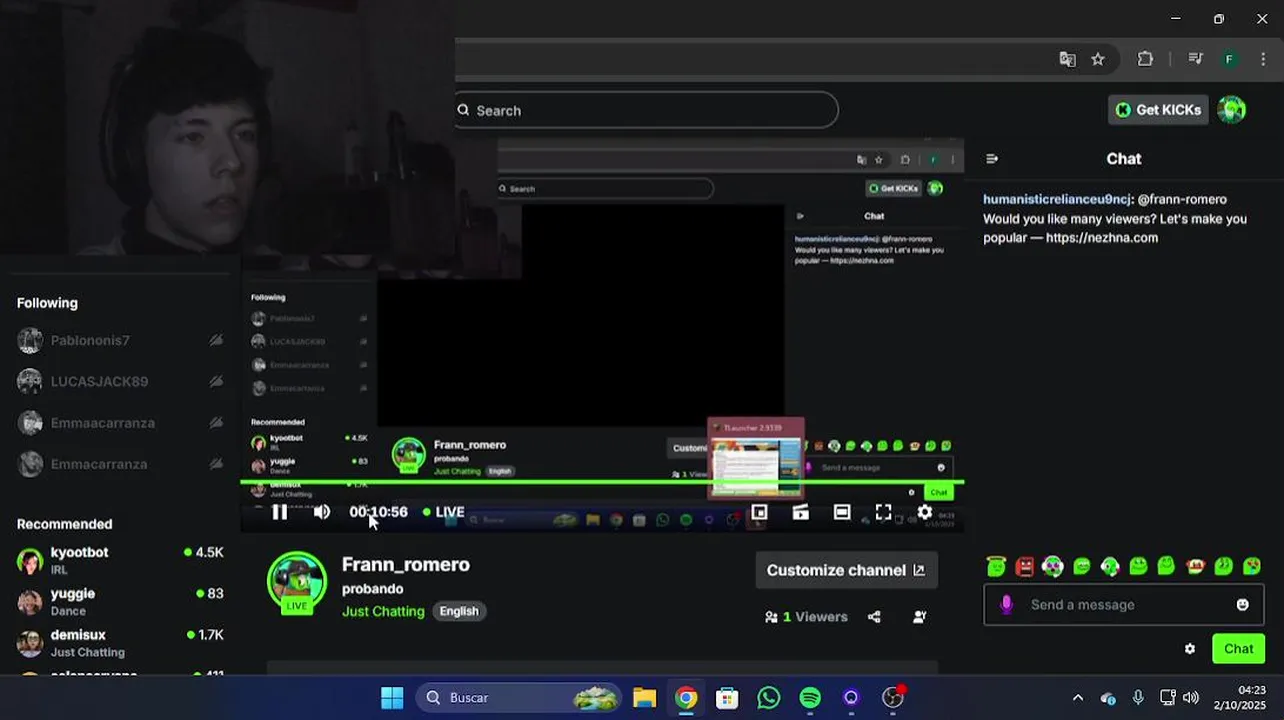The width and height of the screenshot is (1284, 720).
Task: Click humanisticrelianceu9ncj username in chat
Action: [1057, 199]
